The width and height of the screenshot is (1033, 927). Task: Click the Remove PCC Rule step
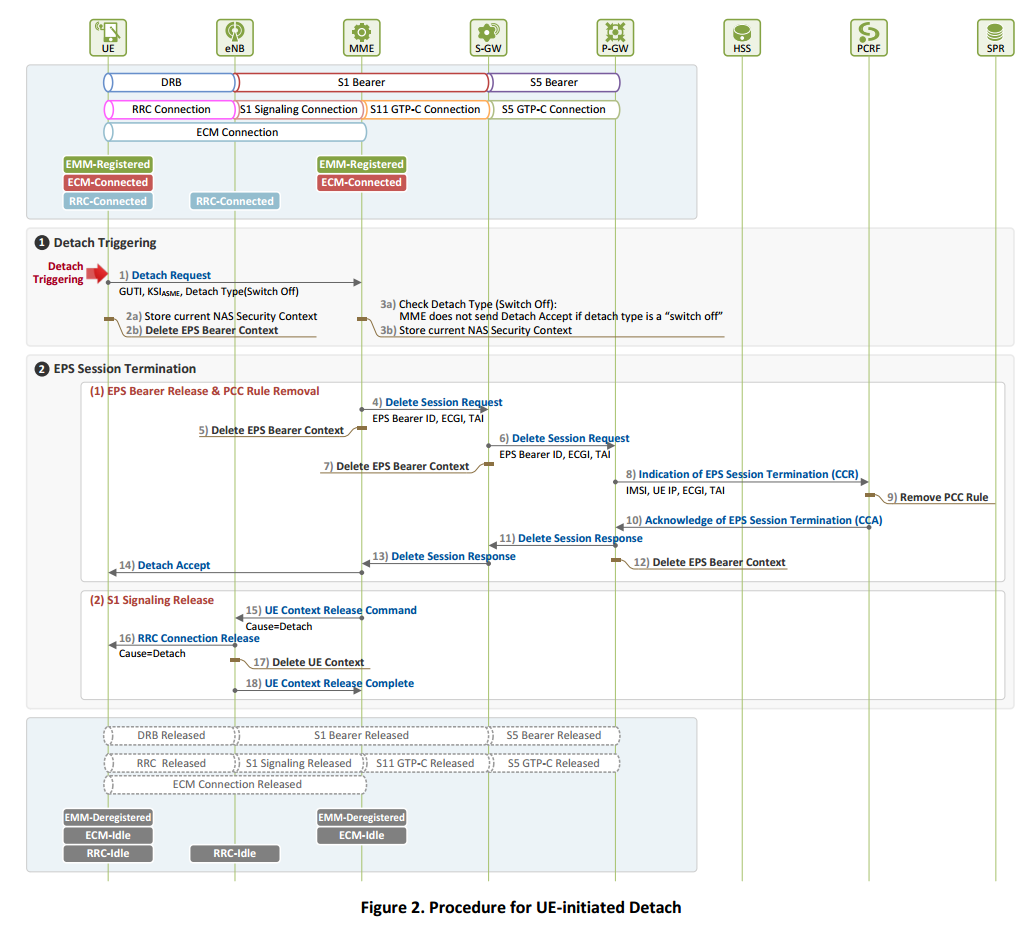coord(937,497)
